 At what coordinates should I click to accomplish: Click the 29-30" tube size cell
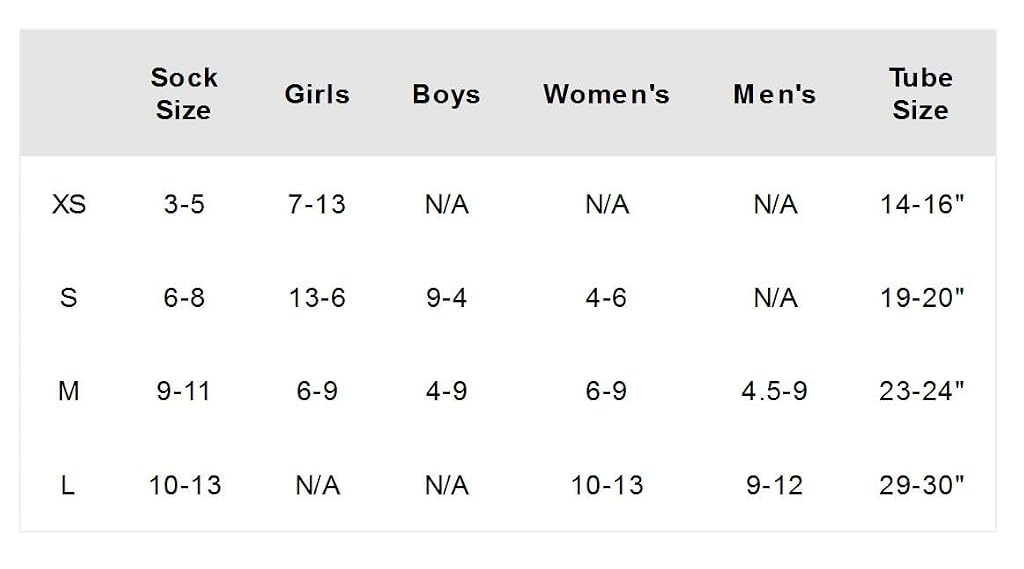coord(921,485)
